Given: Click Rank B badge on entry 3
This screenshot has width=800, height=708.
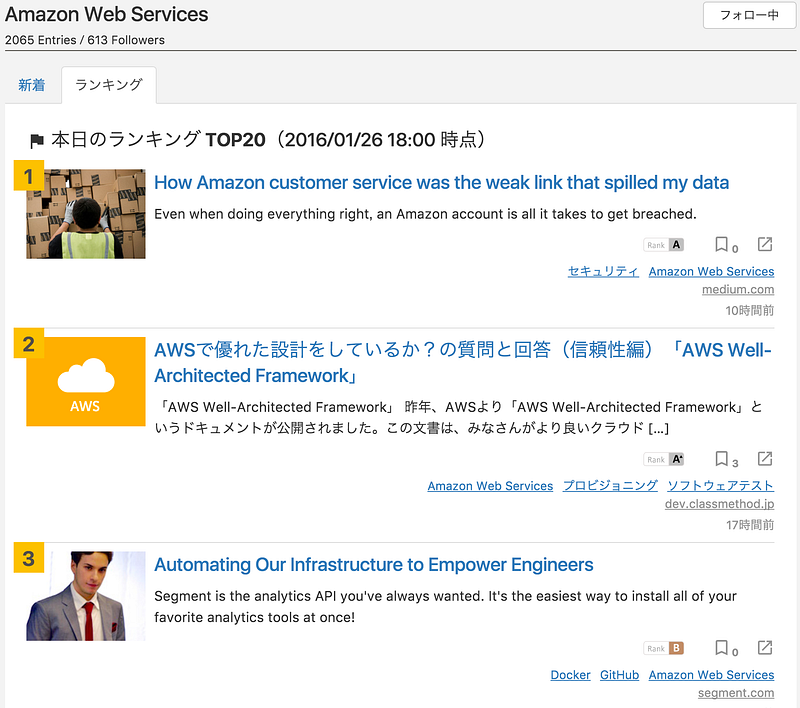Looking at the screenshot, I should 663,648.
